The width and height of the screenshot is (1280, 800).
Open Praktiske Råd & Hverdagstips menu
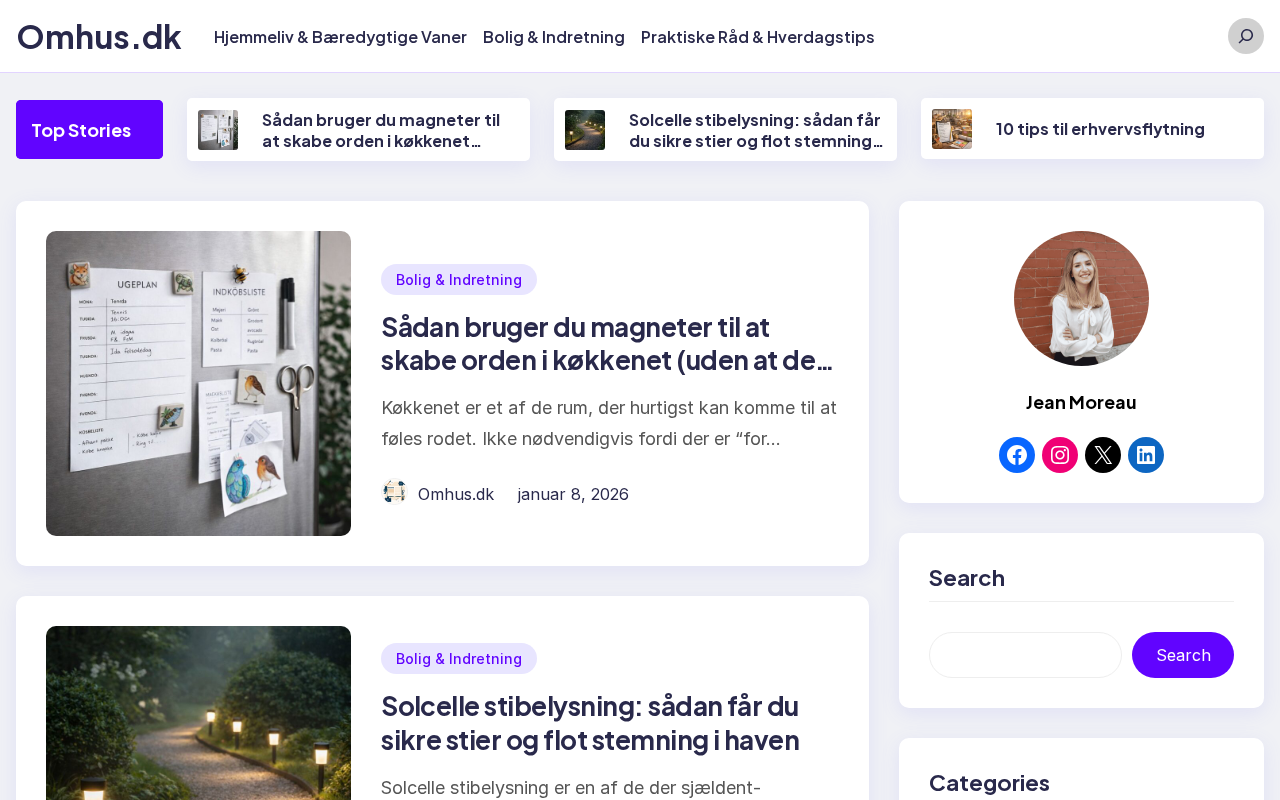click(758, 37)
